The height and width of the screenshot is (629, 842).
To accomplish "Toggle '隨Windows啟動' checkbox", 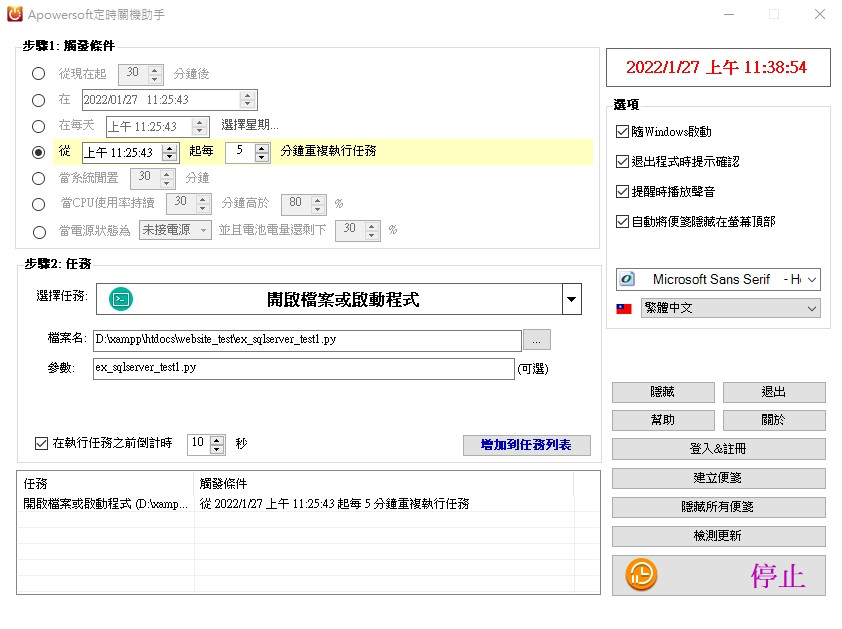I will (x=622, y=132).
